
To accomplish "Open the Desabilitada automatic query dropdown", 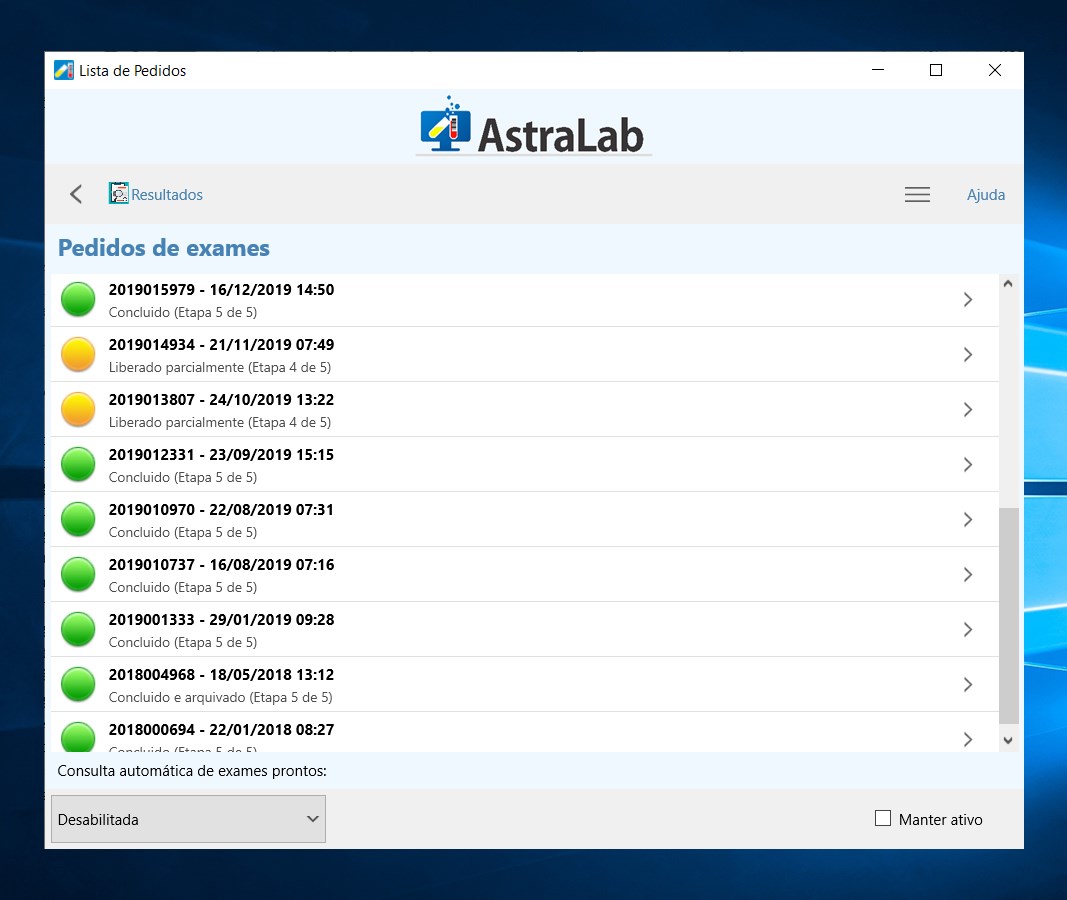I will [188, 819].
